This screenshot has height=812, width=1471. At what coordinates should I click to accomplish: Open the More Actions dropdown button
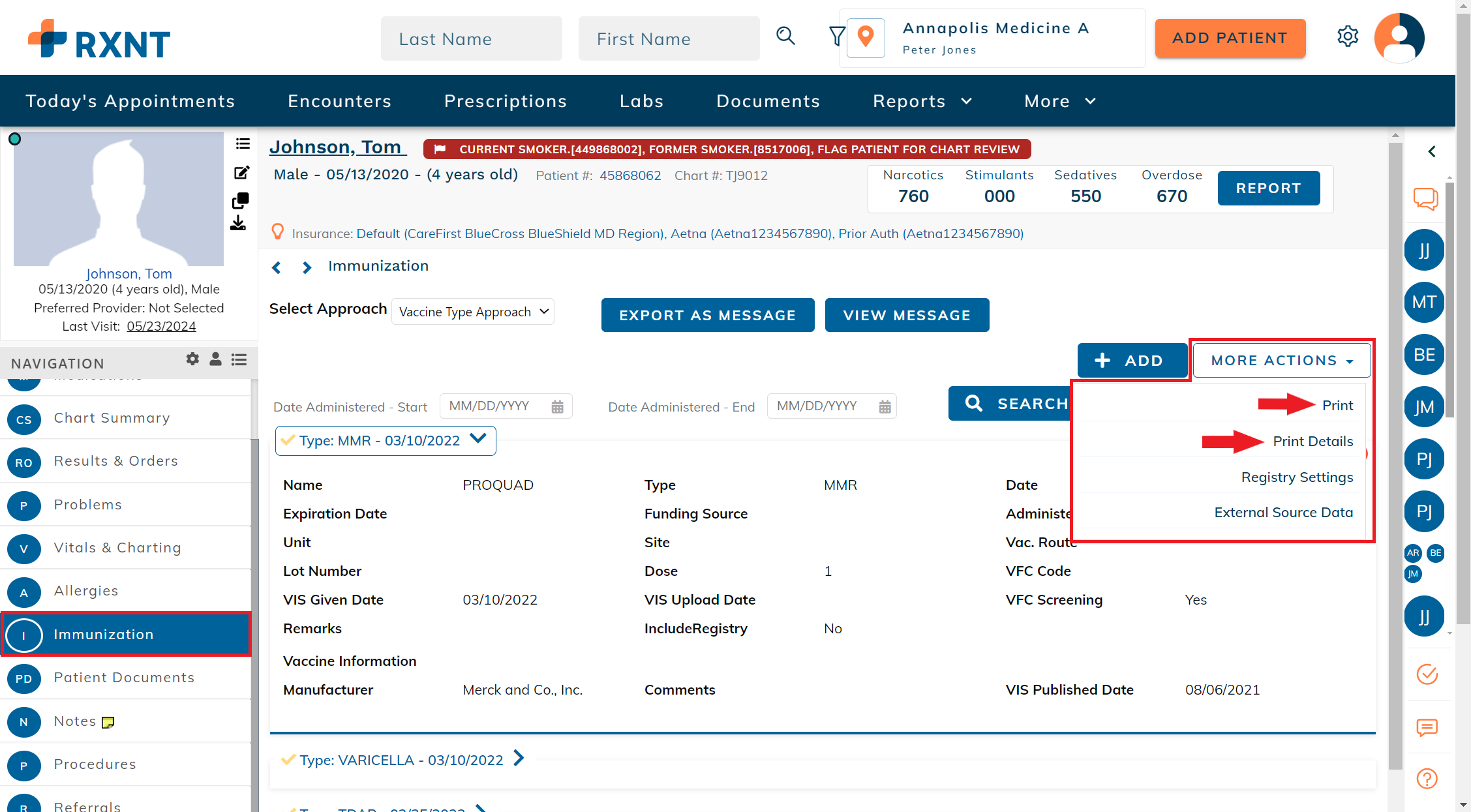[x=1281, y=361]
